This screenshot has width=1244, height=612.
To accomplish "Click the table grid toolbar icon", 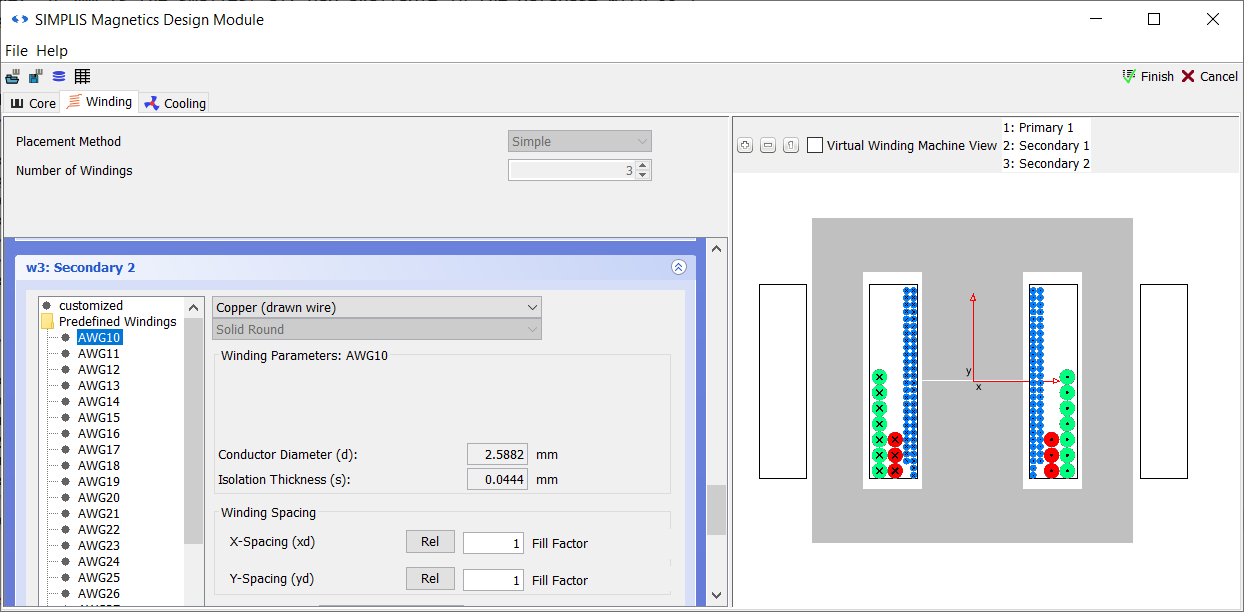I will click(82, 77).
